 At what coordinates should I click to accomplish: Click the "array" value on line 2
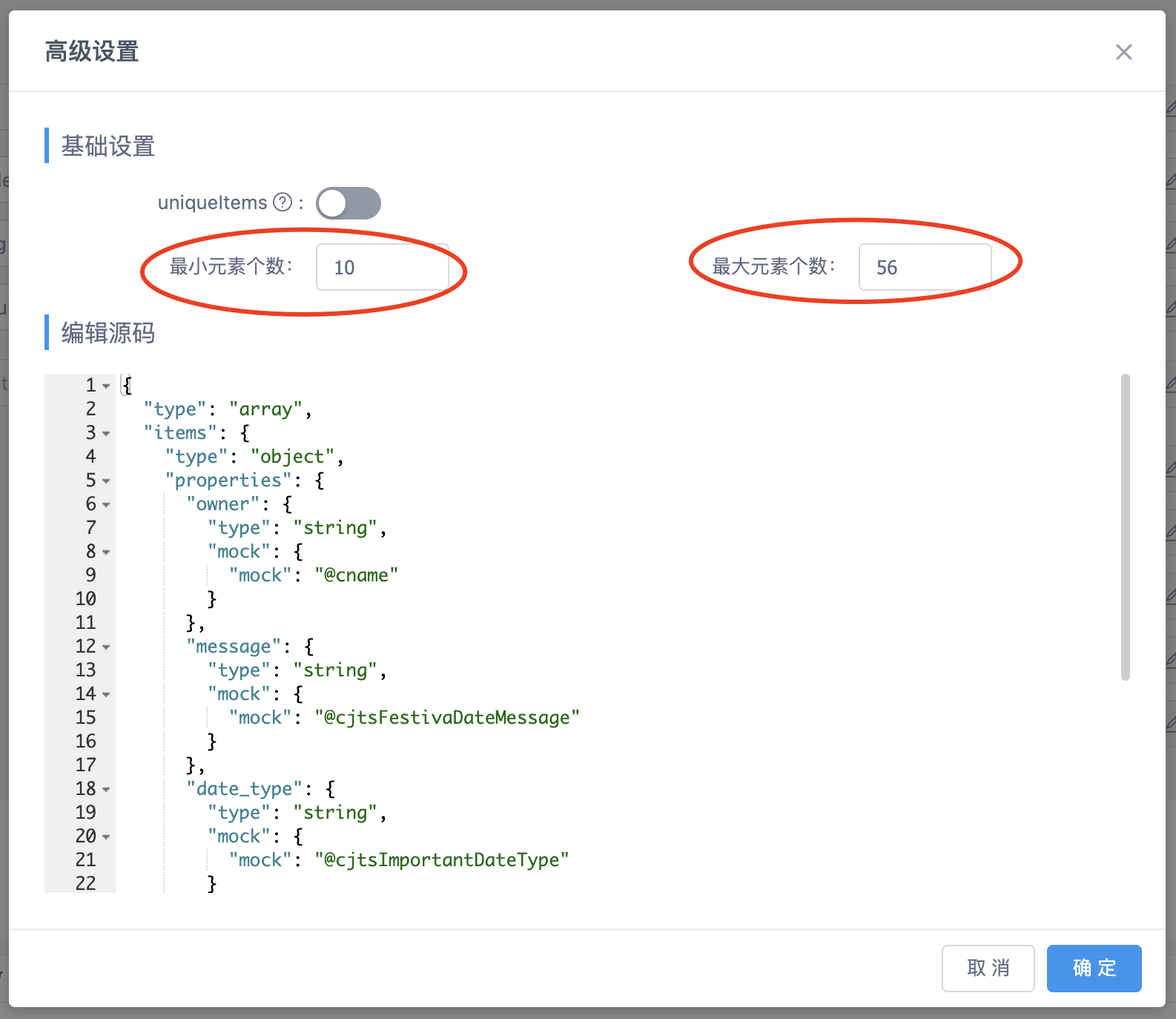click(265, 409)
